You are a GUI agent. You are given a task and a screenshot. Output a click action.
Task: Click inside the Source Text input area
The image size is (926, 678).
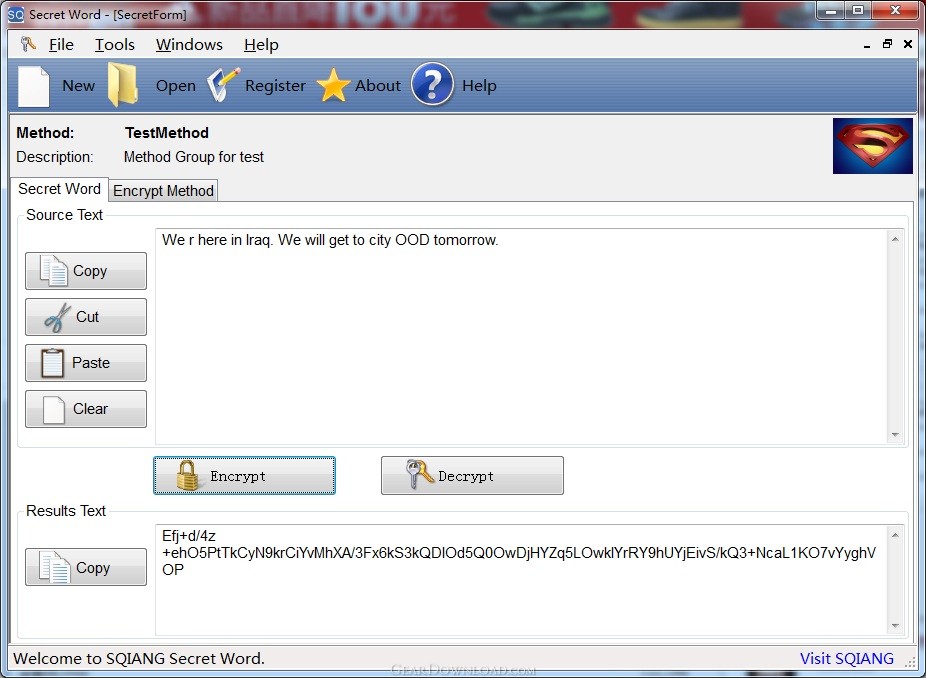[523, 337]
